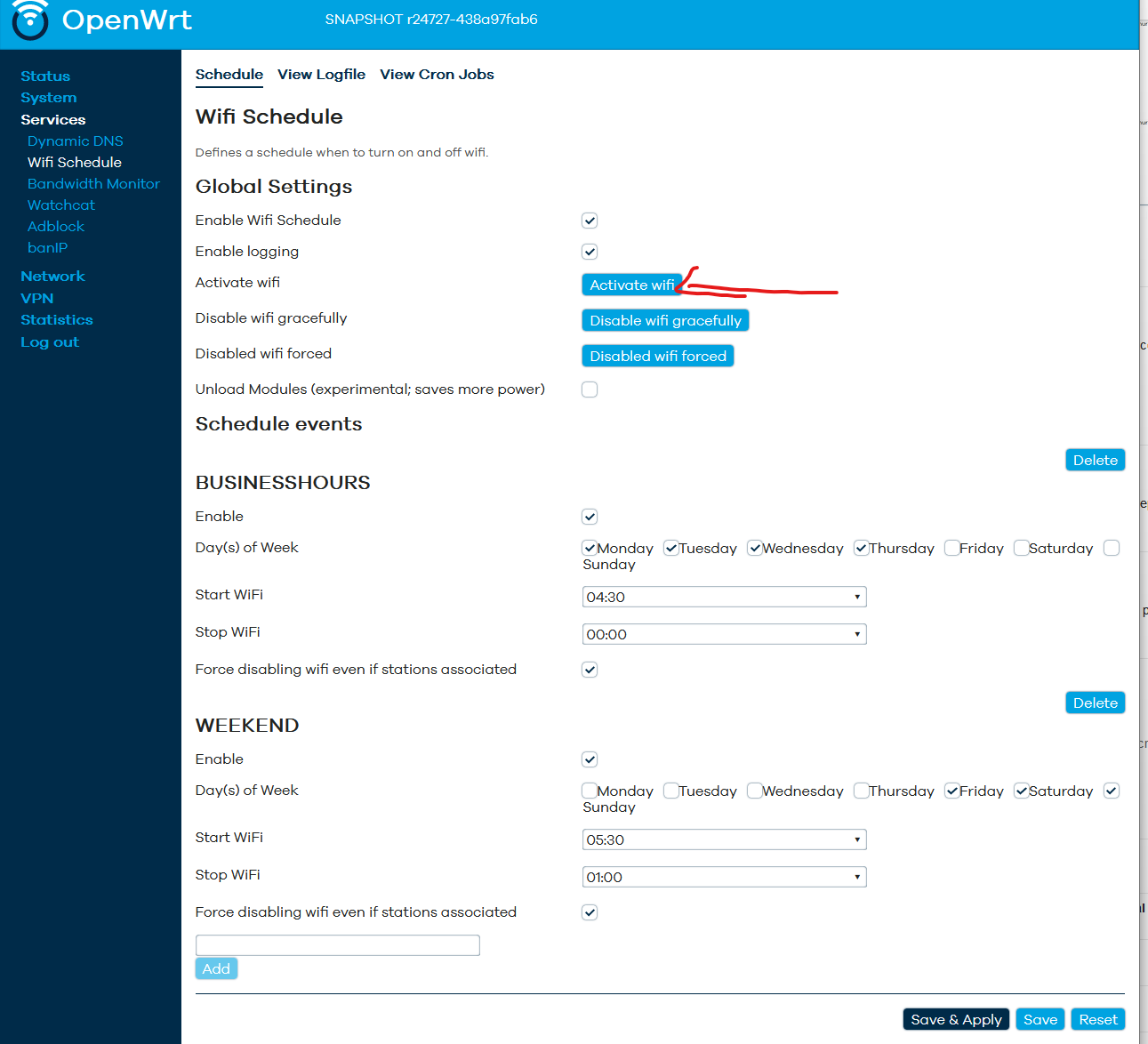
Task: Check Monday in WEEKEND schedule
Action: [x=590, y=791]
